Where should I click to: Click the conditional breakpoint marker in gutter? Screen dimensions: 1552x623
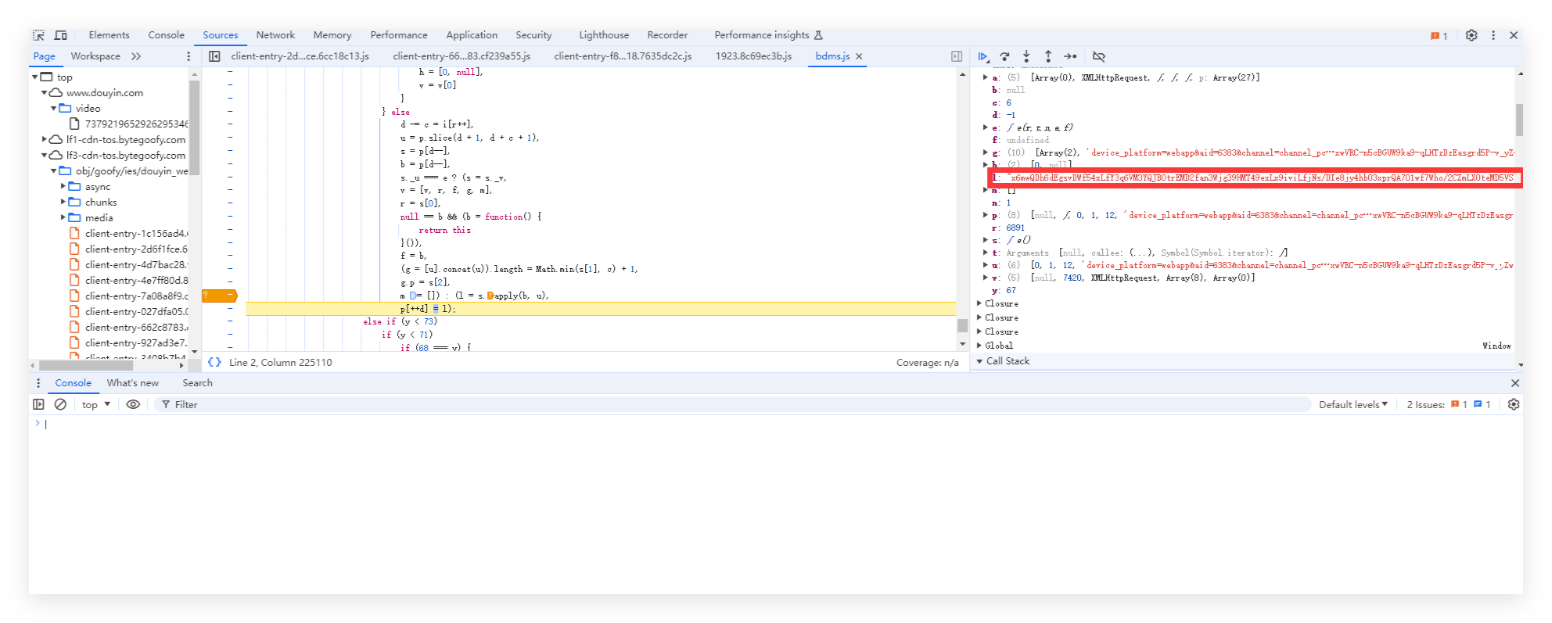(x=220, y=296)
